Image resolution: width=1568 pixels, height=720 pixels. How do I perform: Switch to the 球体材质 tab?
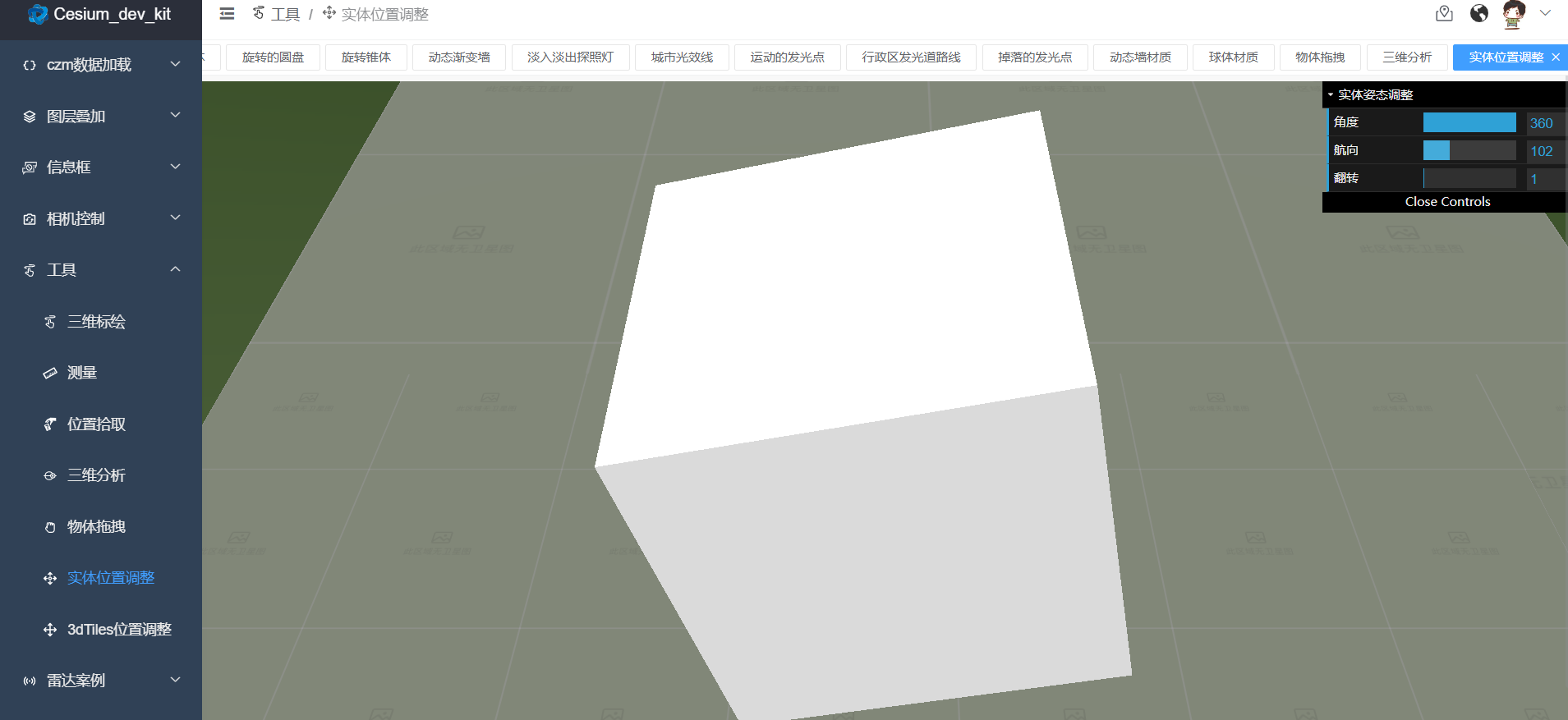pos(1233,57)
